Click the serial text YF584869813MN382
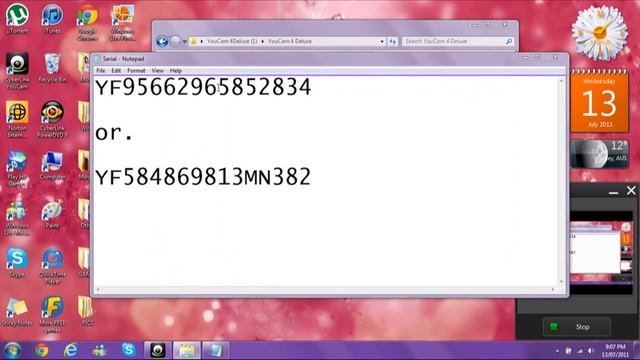 tap(203, 177)
